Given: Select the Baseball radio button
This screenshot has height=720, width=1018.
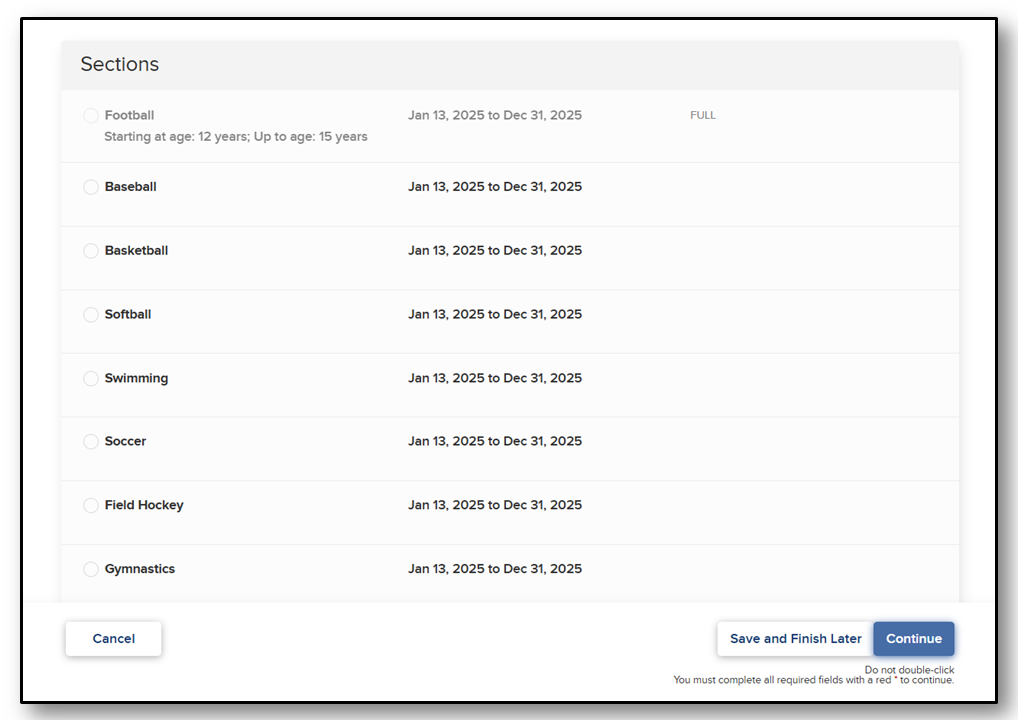Looking at the screenshot, I should pos(91,187).
